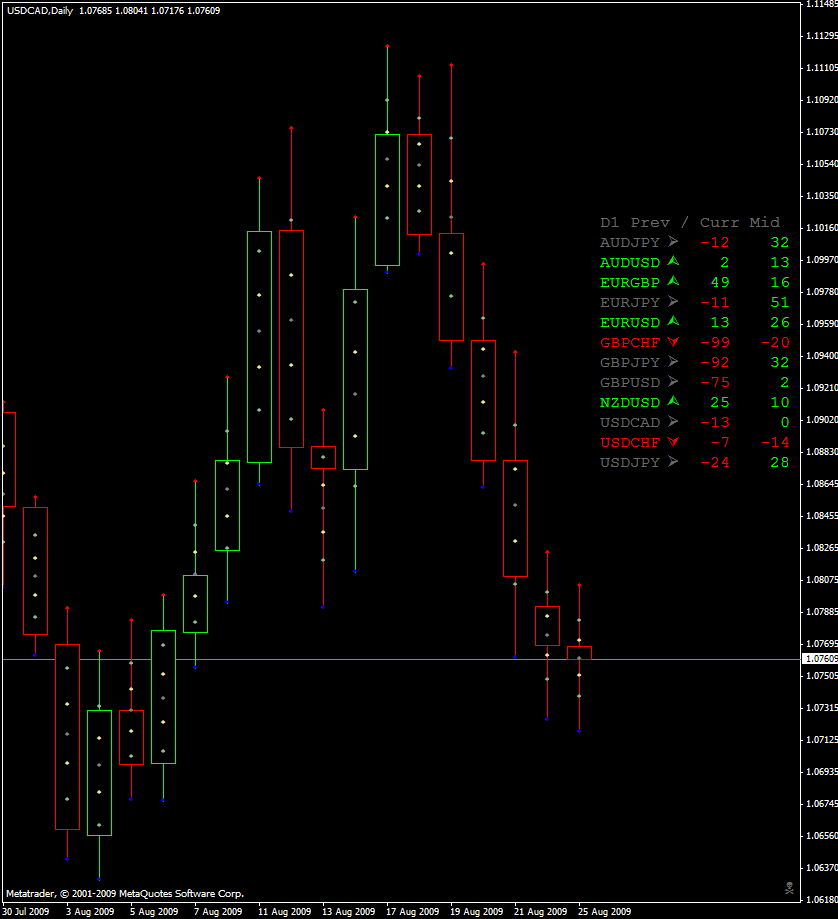
Task: Select the EURJPY pair label
Action: 630,302
